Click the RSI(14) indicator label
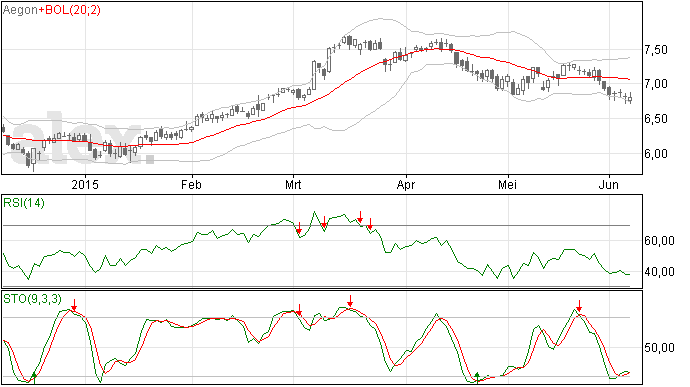Screen dimensions: 690x387 pyautogui.click(x=24, y=203)
